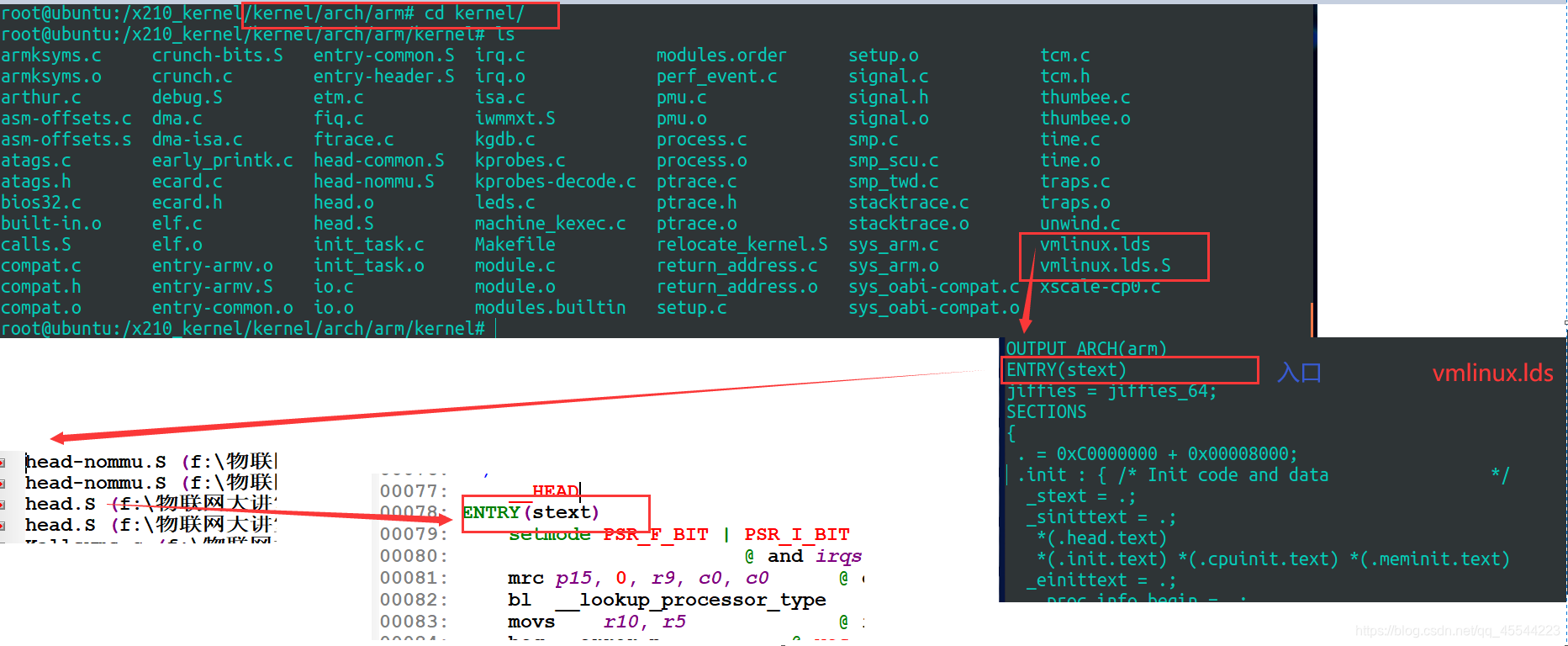Screen dimensions: 1568x646
Task: Select unwind.c file name
Action: (x=1080, y=224)
